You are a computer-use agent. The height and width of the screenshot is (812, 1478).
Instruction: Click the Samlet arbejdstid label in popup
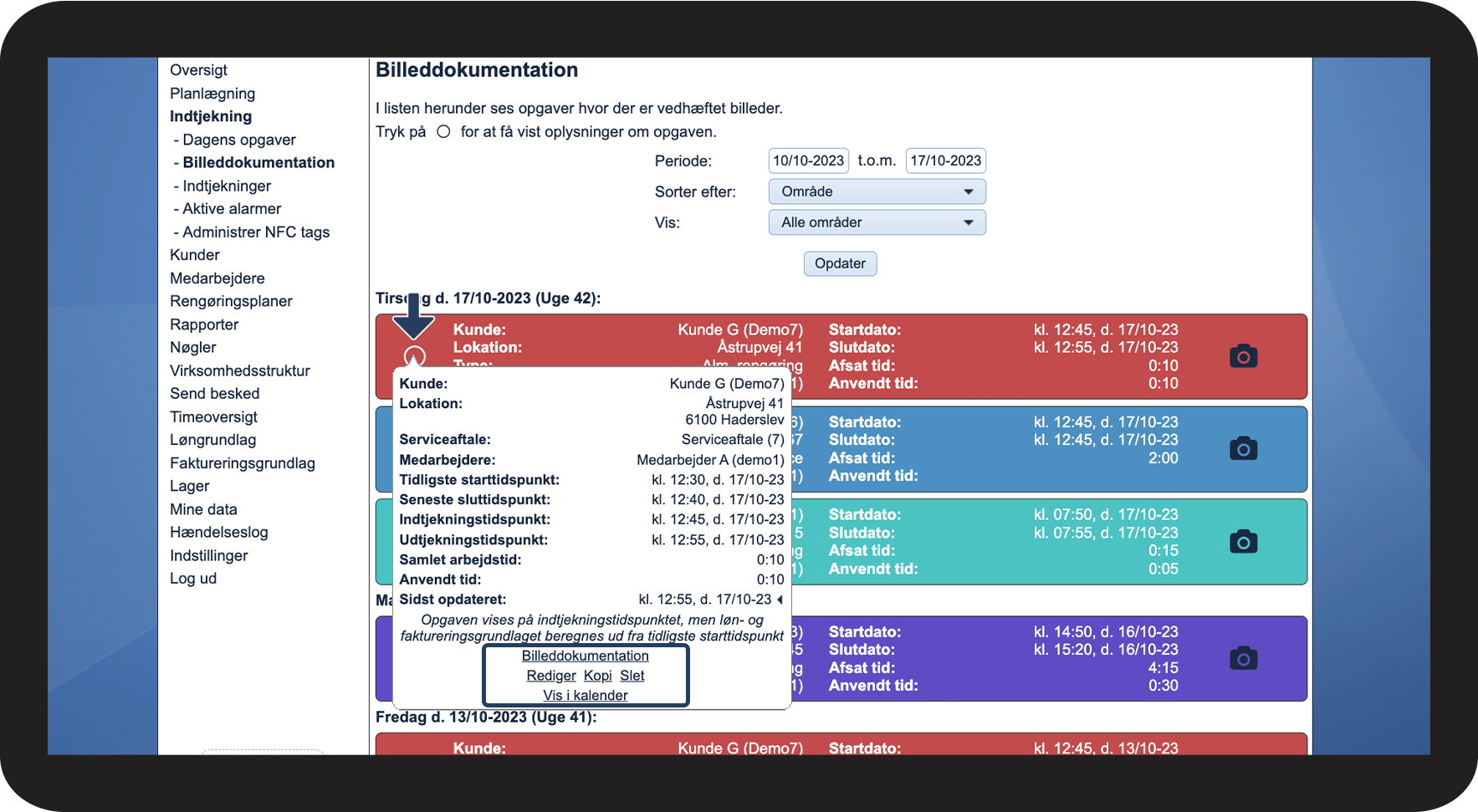coord(460,560)
